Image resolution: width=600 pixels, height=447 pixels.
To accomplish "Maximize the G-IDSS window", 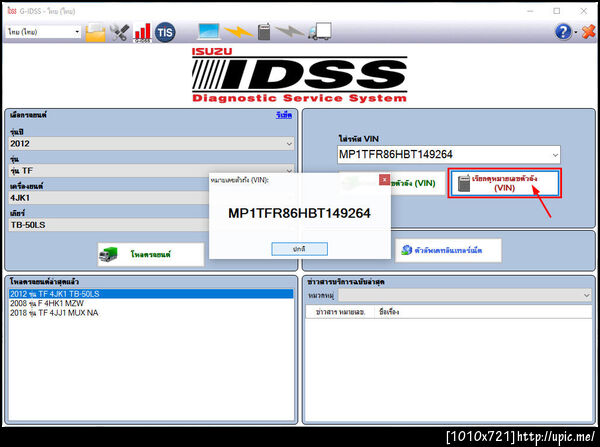I will (557, 11).
